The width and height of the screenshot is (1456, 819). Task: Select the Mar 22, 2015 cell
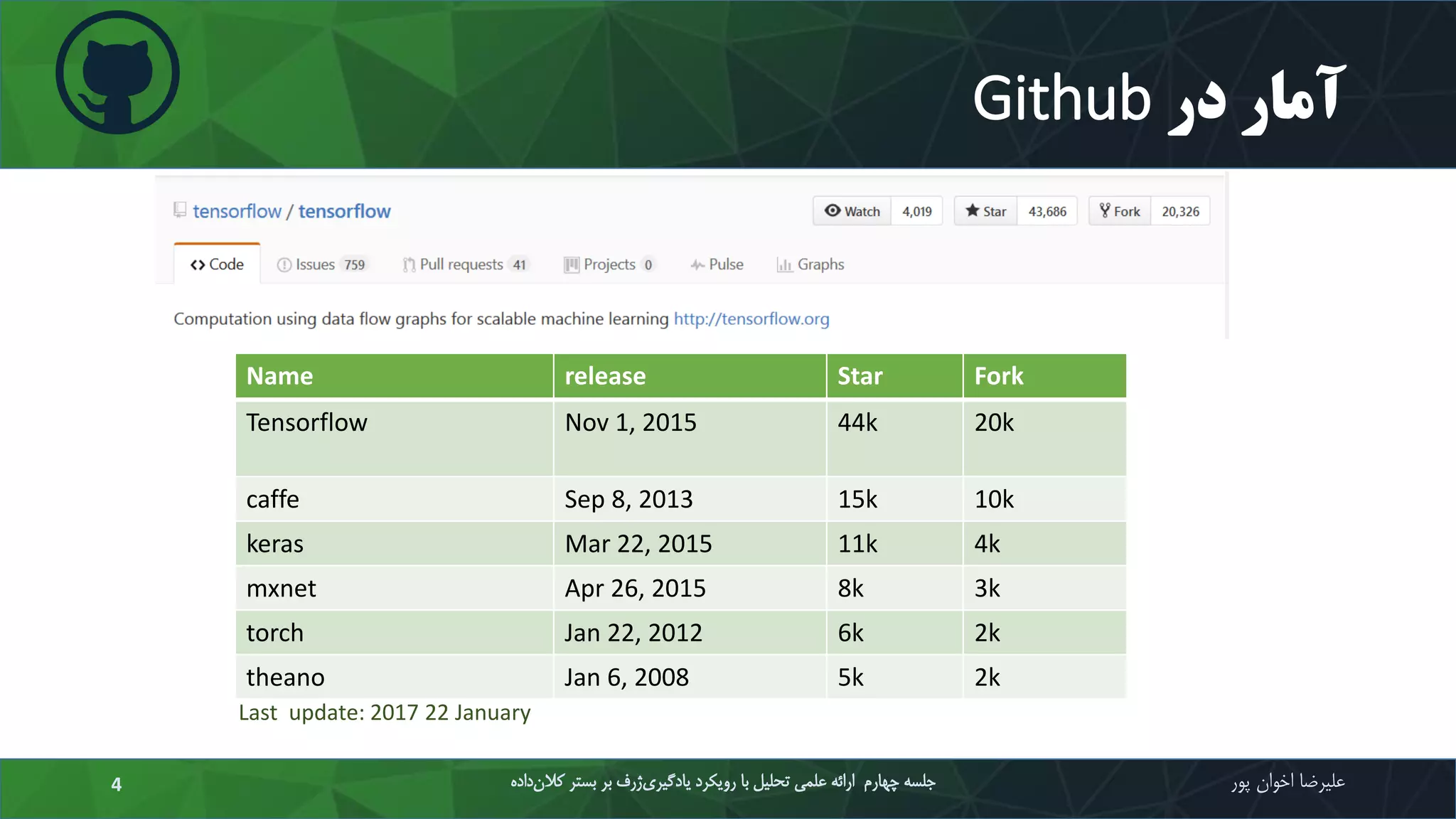click(690, 544)
